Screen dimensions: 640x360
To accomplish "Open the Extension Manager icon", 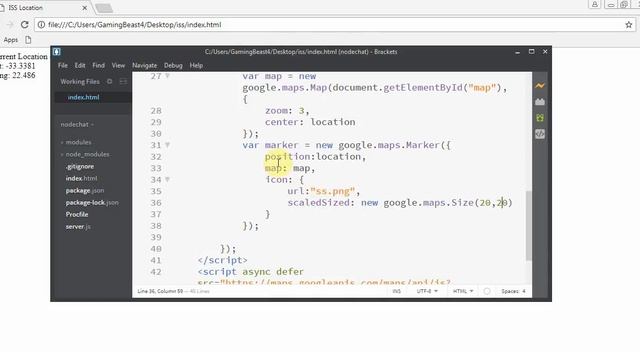I will [540, 102].
